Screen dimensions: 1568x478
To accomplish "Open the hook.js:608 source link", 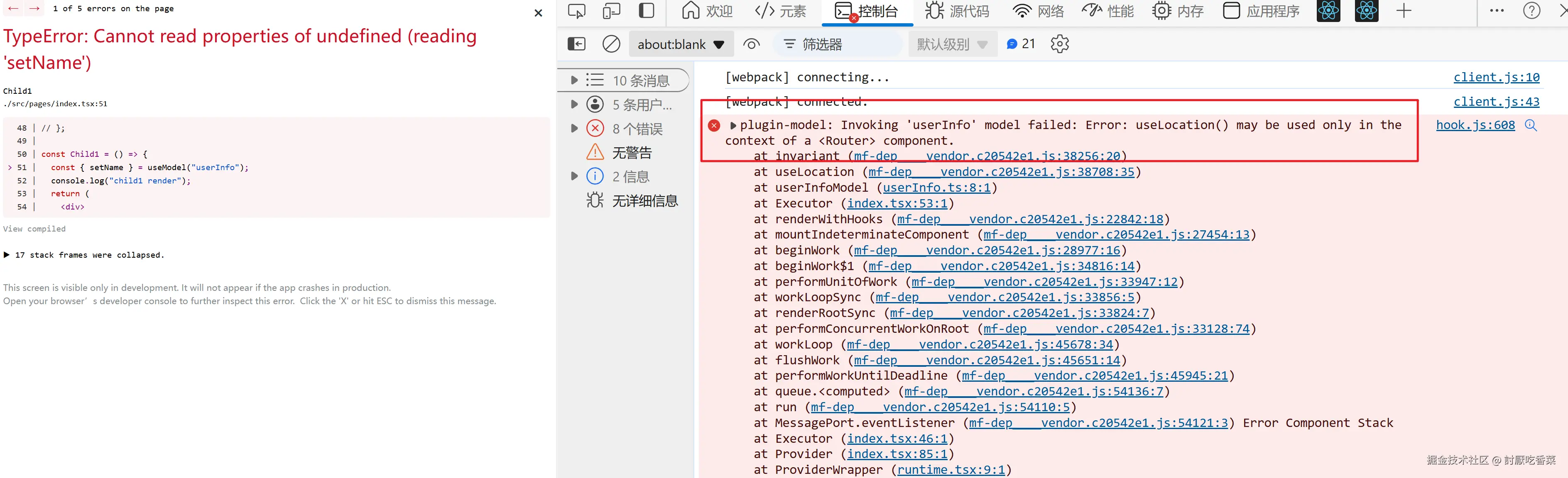I will tap(1475, 124).
